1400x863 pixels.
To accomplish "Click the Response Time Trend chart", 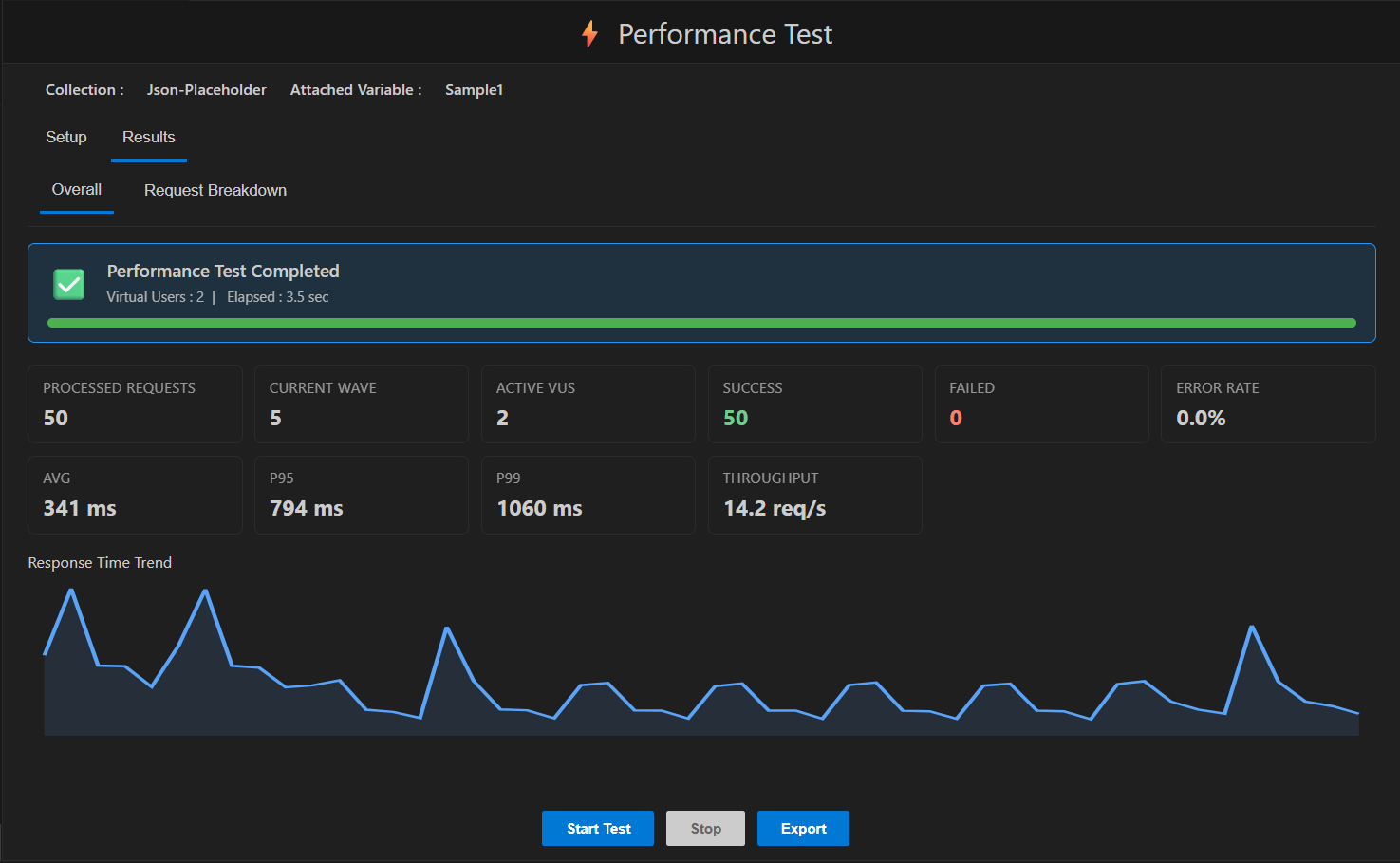I will 701,662.
